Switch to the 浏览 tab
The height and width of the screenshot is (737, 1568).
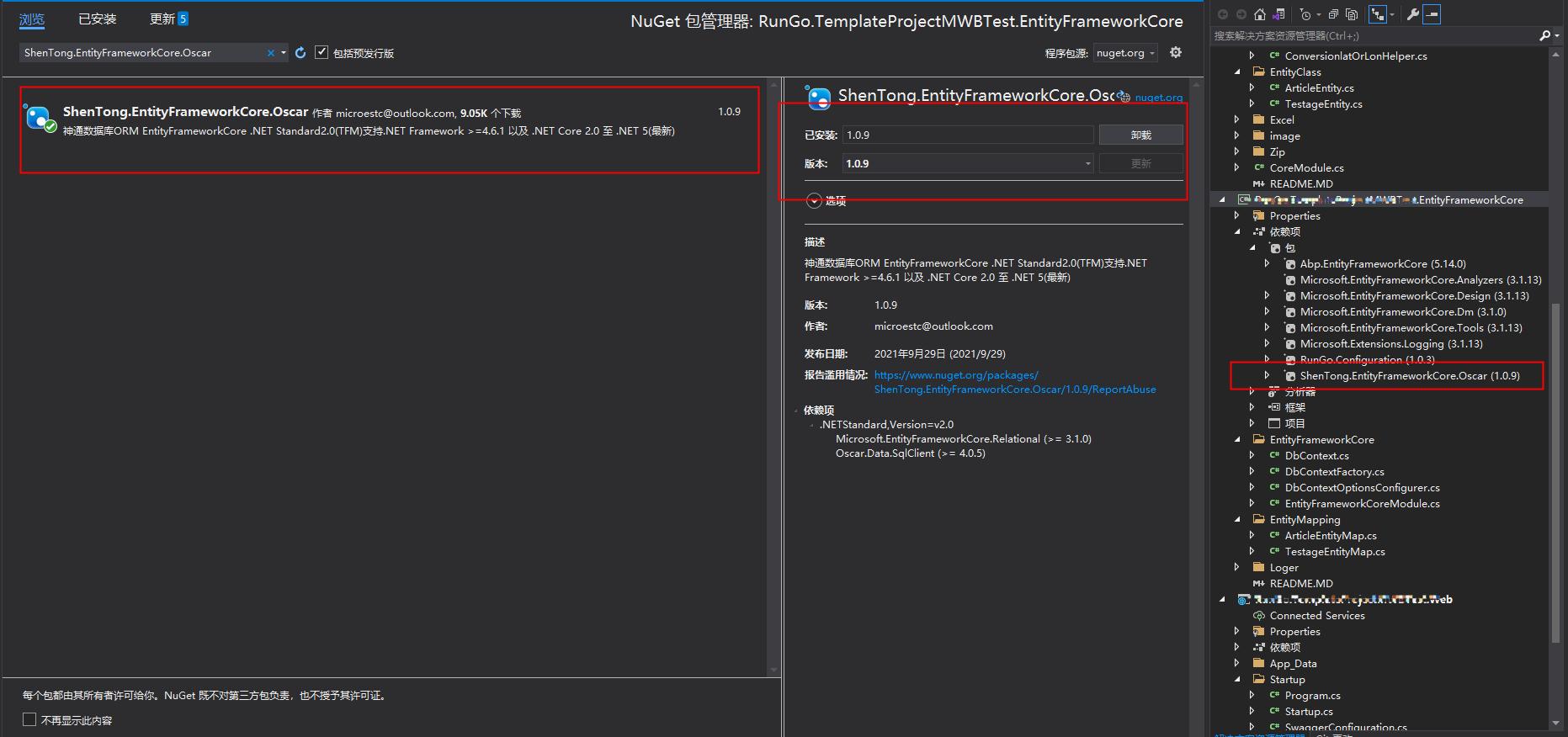(x=32, y=19)
